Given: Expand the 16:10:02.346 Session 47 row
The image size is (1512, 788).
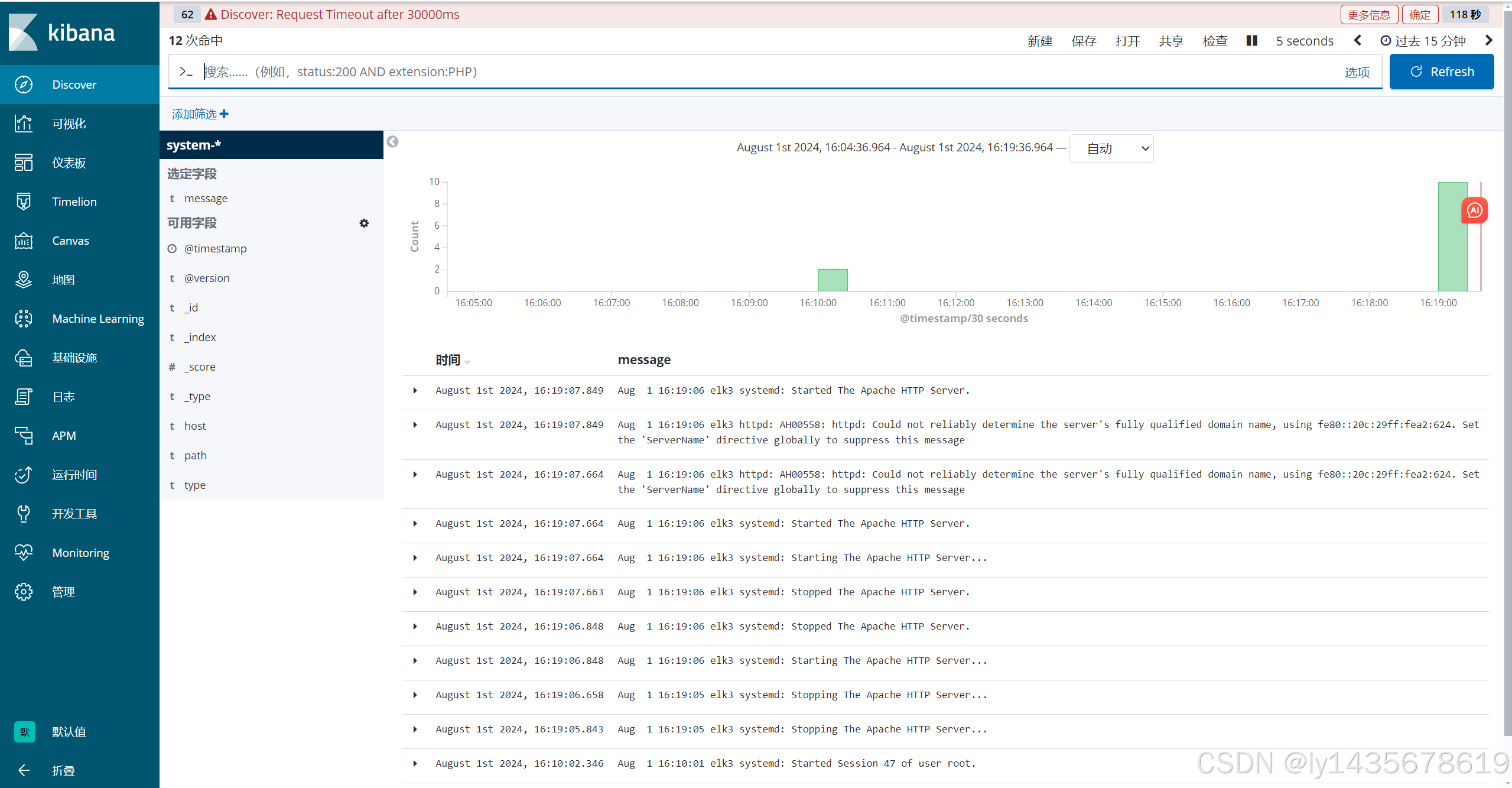Looking at the screenshot, I should pos(415,763).
